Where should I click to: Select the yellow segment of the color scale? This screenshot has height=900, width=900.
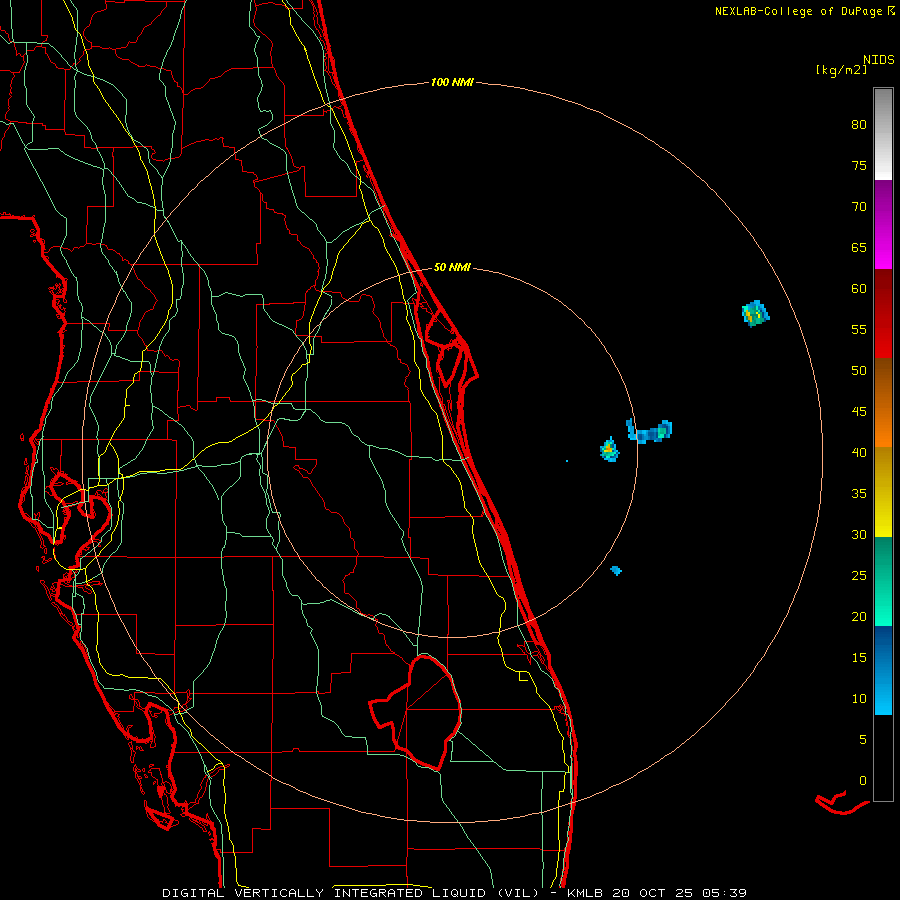[883, 492]
